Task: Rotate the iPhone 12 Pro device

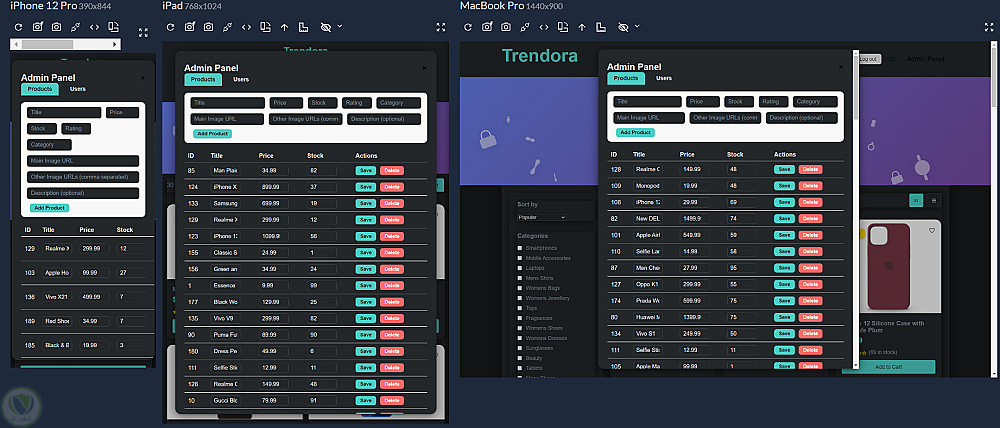Action: click(x=113, y=27)
